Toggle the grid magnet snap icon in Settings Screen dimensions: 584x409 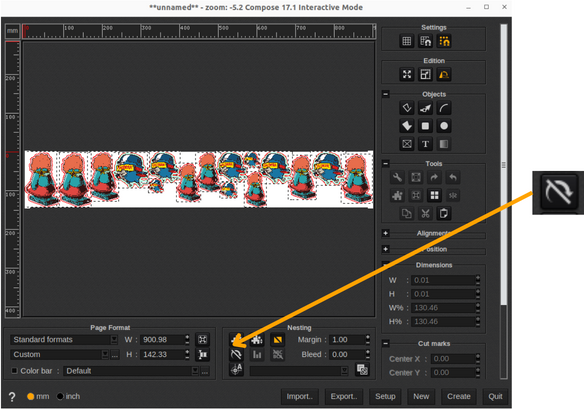[425, 41]
